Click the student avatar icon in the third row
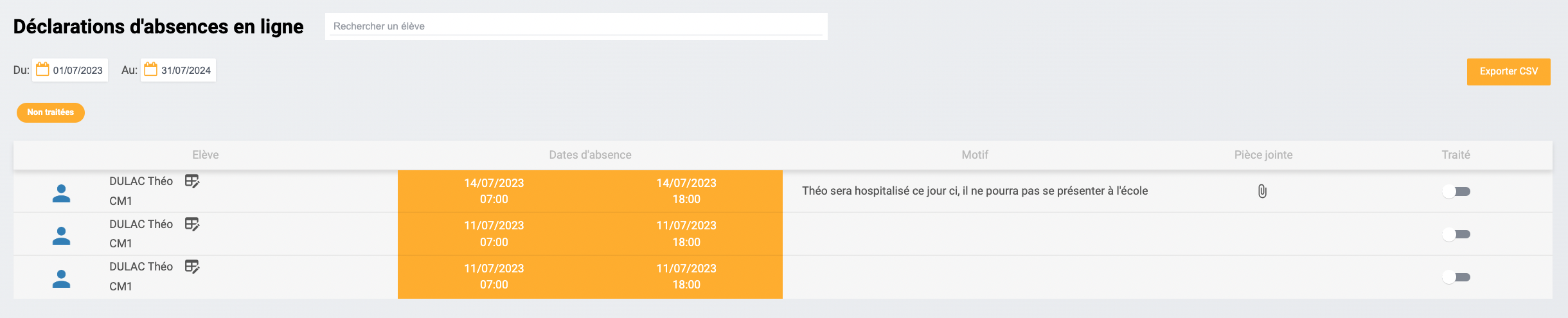This screenshot has width=1568, height=318. click(61, 279)
